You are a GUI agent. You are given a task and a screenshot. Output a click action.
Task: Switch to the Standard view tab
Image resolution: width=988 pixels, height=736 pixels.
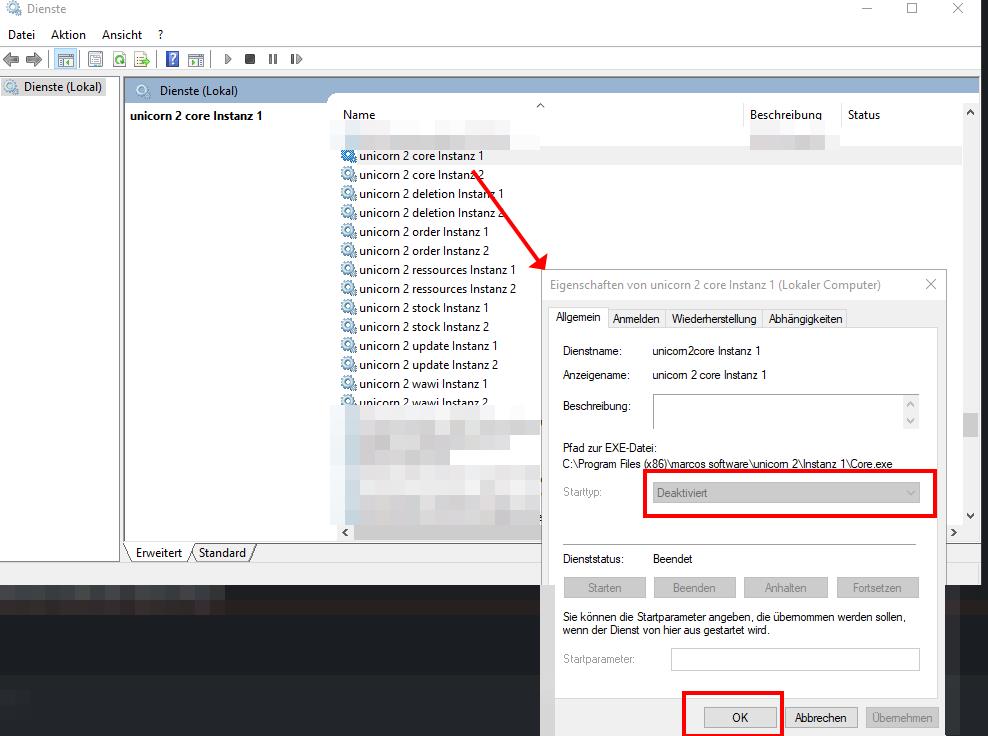[x=222, y=553]
